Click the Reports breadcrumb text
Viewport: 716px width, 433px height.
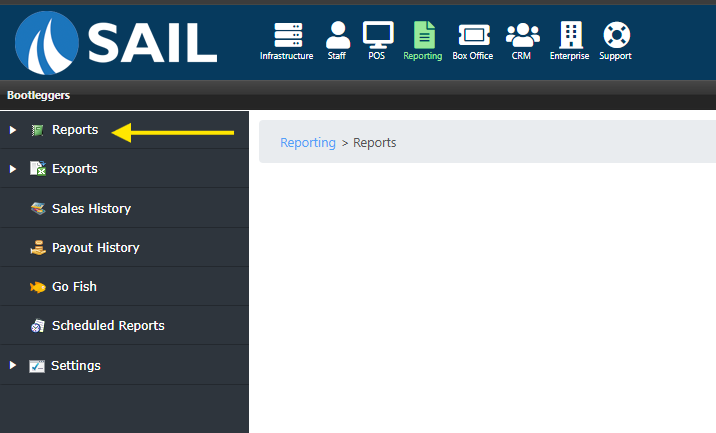pyautogui.click(x=374, y=143)
